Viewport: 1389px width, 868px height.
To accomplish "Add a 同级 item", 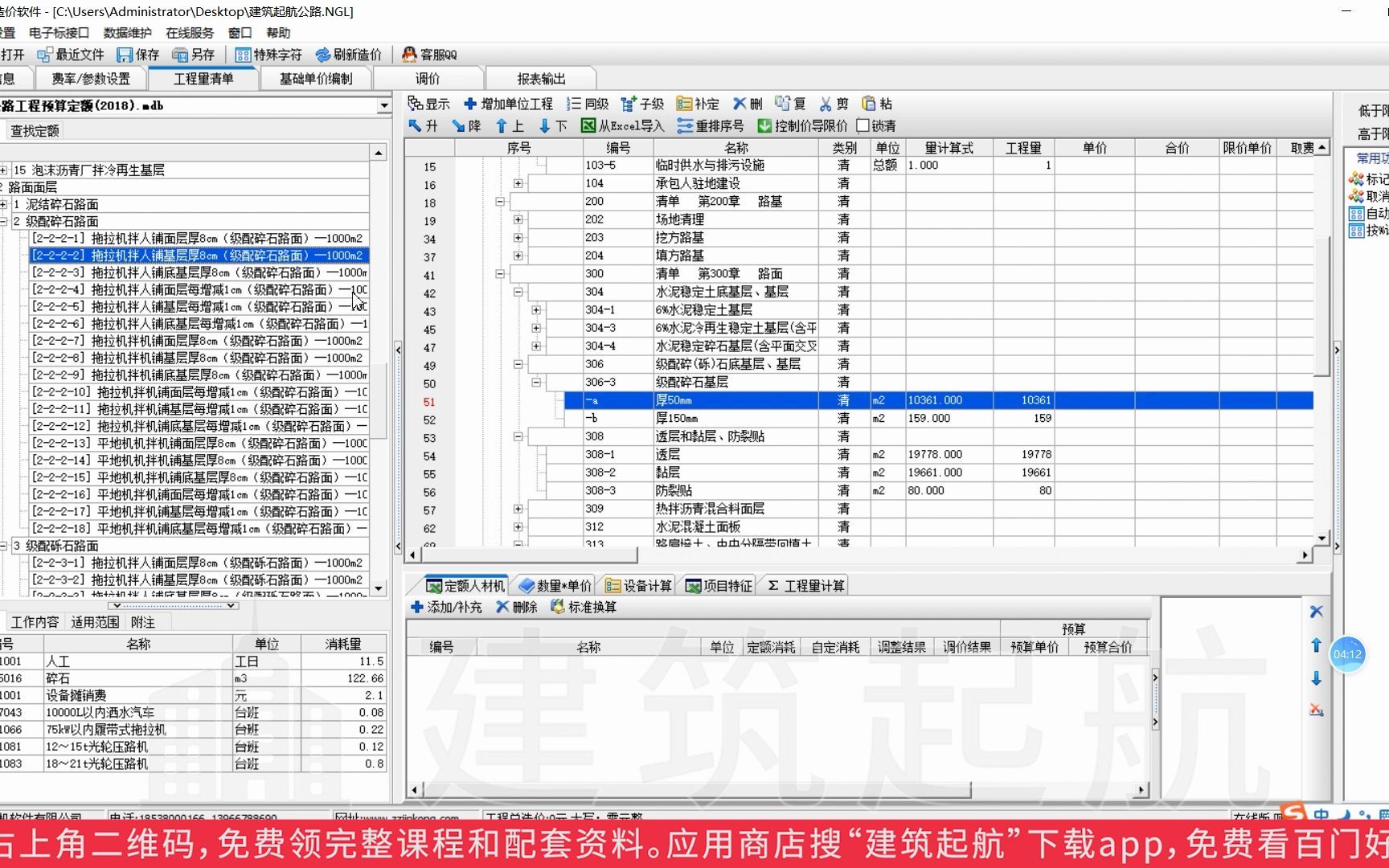I will (x=587, y=104).
